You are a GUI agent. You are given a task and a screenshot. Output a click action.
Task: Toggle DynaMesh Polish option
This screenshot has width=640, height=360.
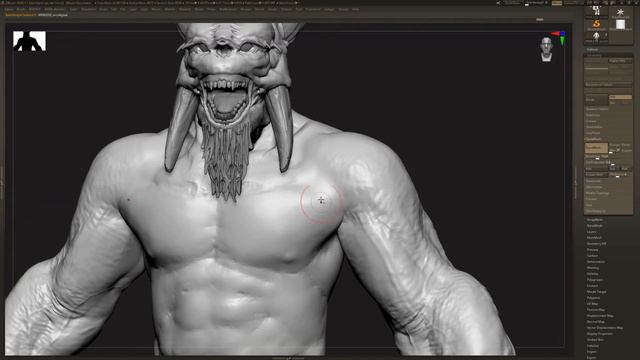626,145
